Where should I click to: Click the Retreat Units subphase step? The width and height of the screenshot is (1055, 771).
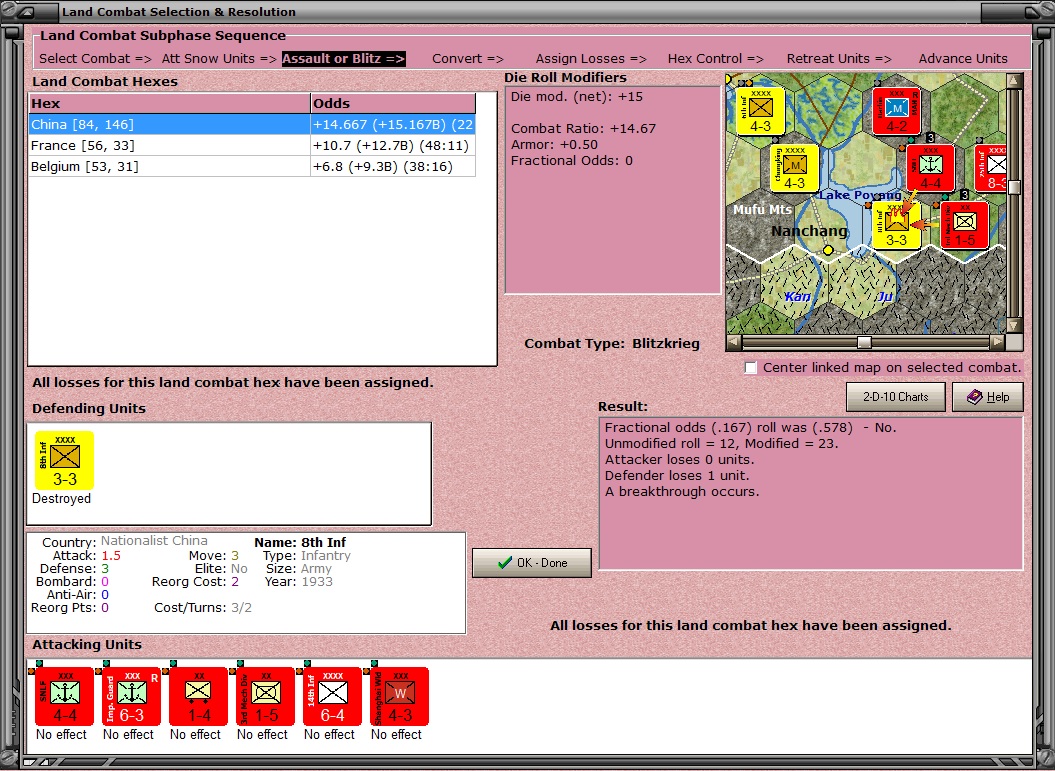click(x=839, y=59)
